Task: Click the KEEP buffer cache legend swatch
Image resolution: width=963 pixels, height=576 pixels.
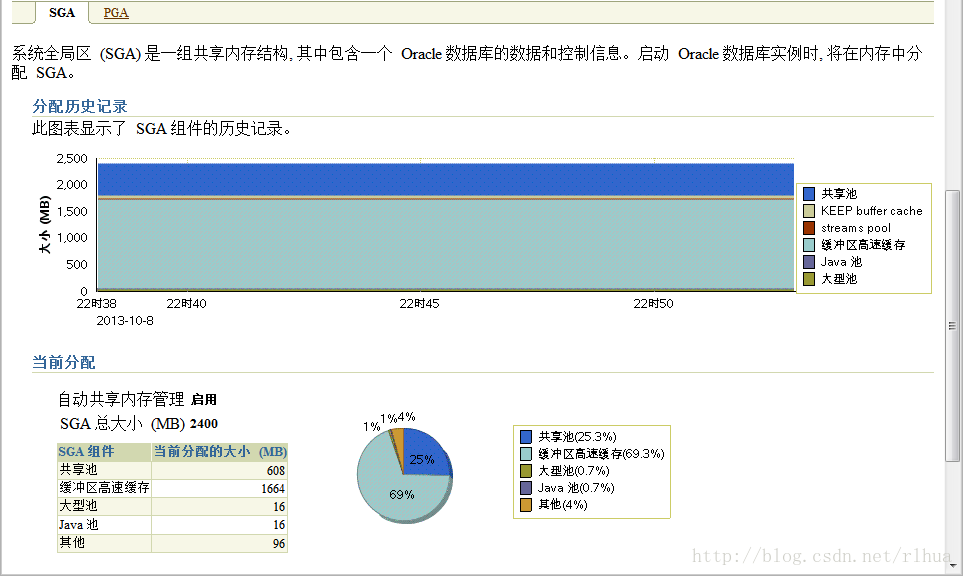Action: pos(809,211)
